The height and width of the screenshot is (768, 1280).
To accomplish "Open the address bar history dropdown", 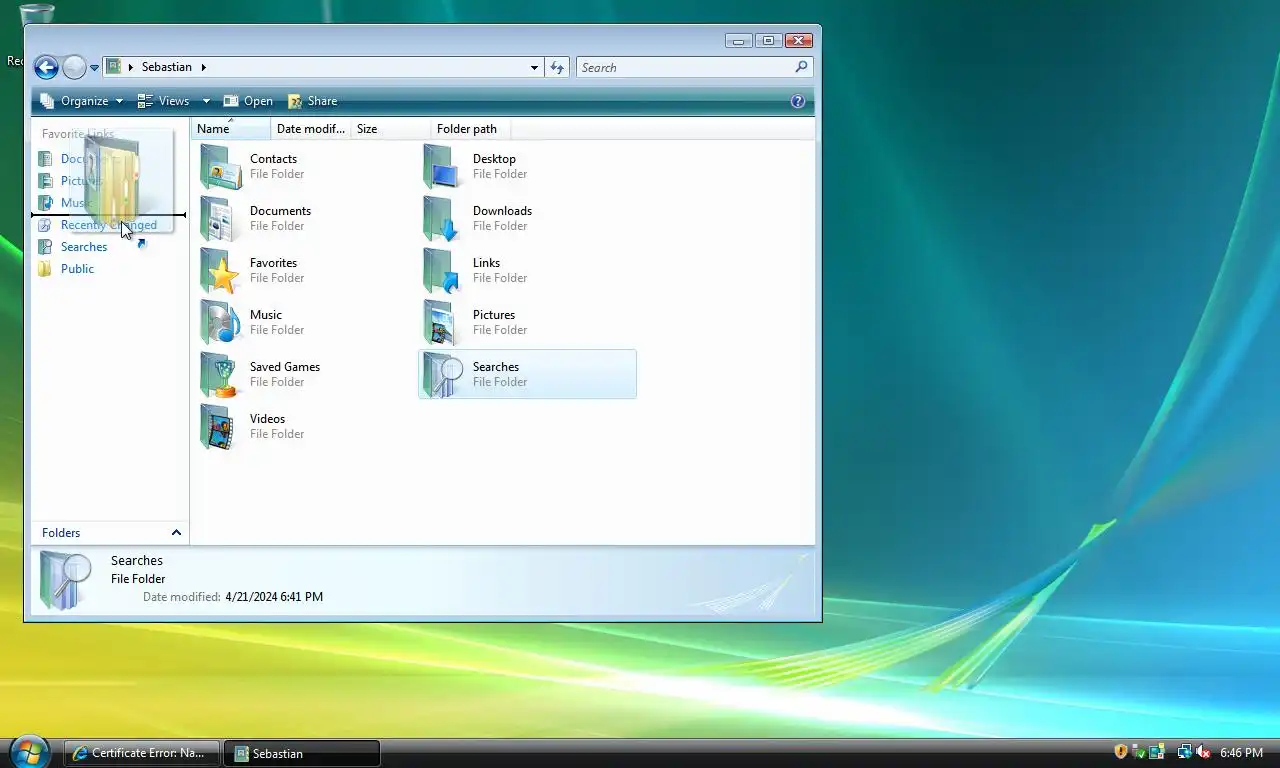I will click(534, 67).
